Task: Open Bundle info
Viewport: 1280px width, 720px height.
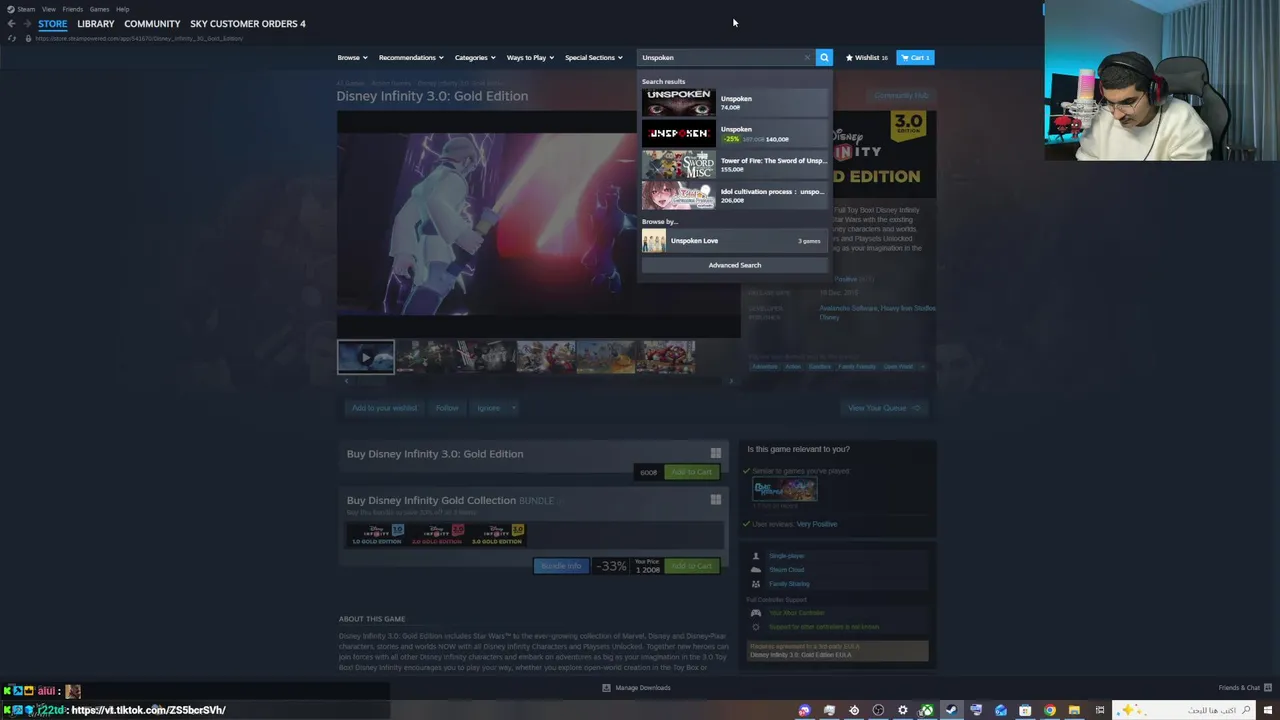Action: pyautogui.click(x=560, y=566)
